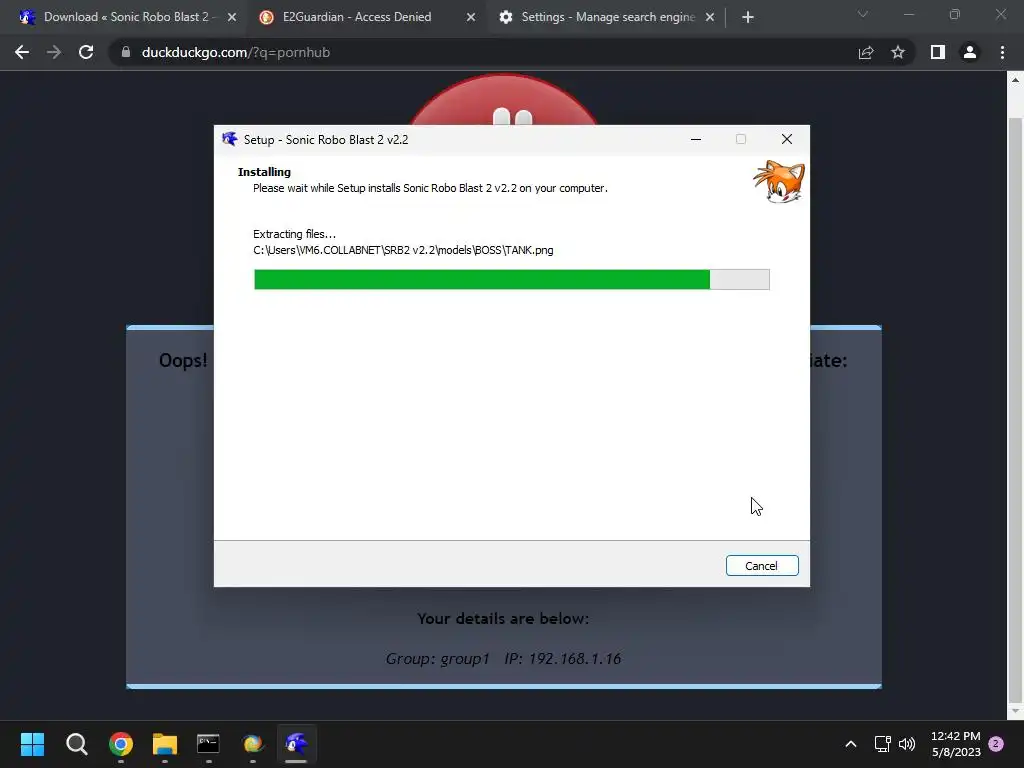The height and width of the screenshot is (768, 1024).
Task: Cancel the Sonic Robo Blast 2 installation
Action: (x=761, y=566)
